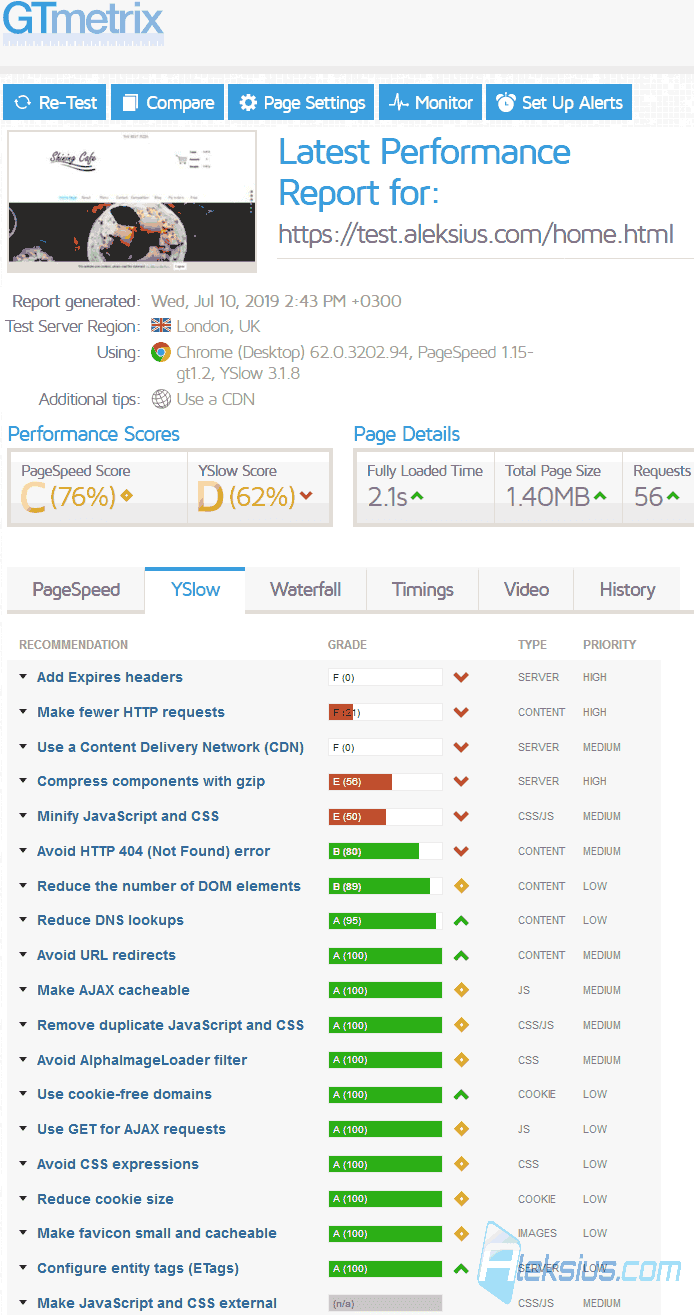
Task: Expand Avoid URL redirects row
Action: click(x=106, y=955)
